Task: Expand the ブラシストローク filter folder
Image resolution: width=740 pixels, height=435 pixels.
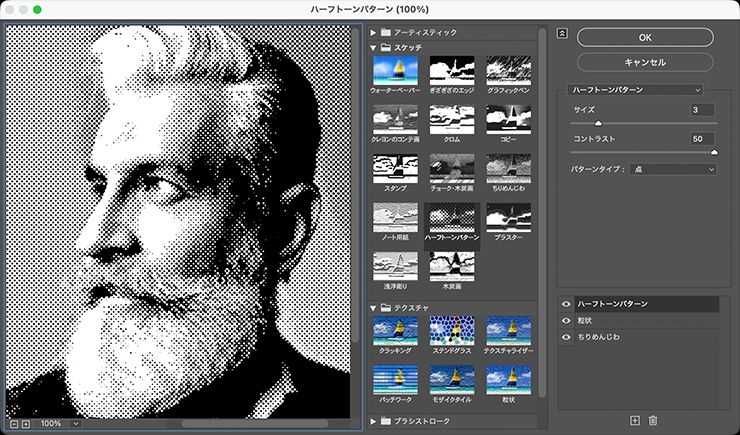Action: [x=373, y=422]
